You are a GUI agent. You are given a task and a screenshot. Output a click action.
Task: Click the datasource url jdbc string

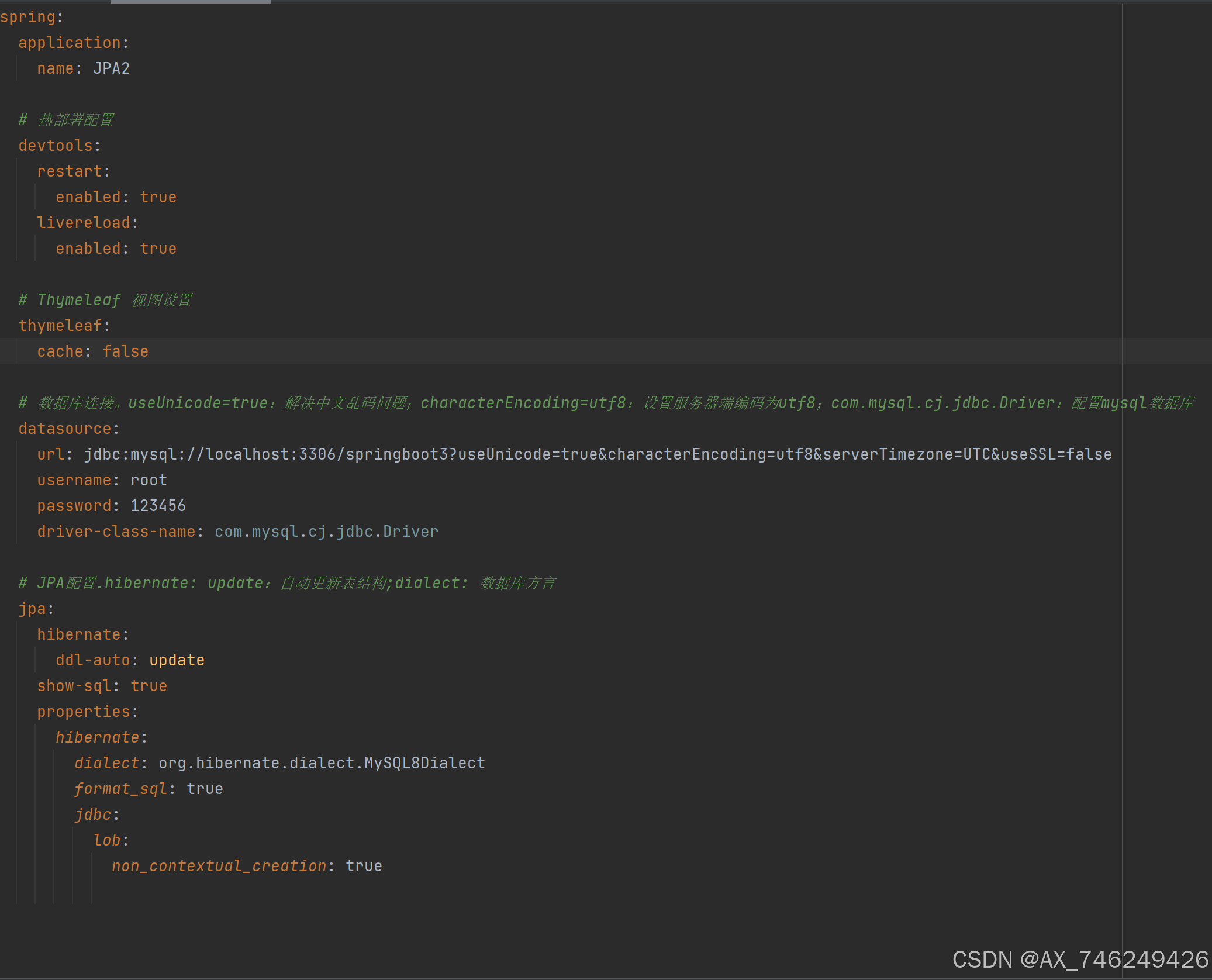(596, 454)
